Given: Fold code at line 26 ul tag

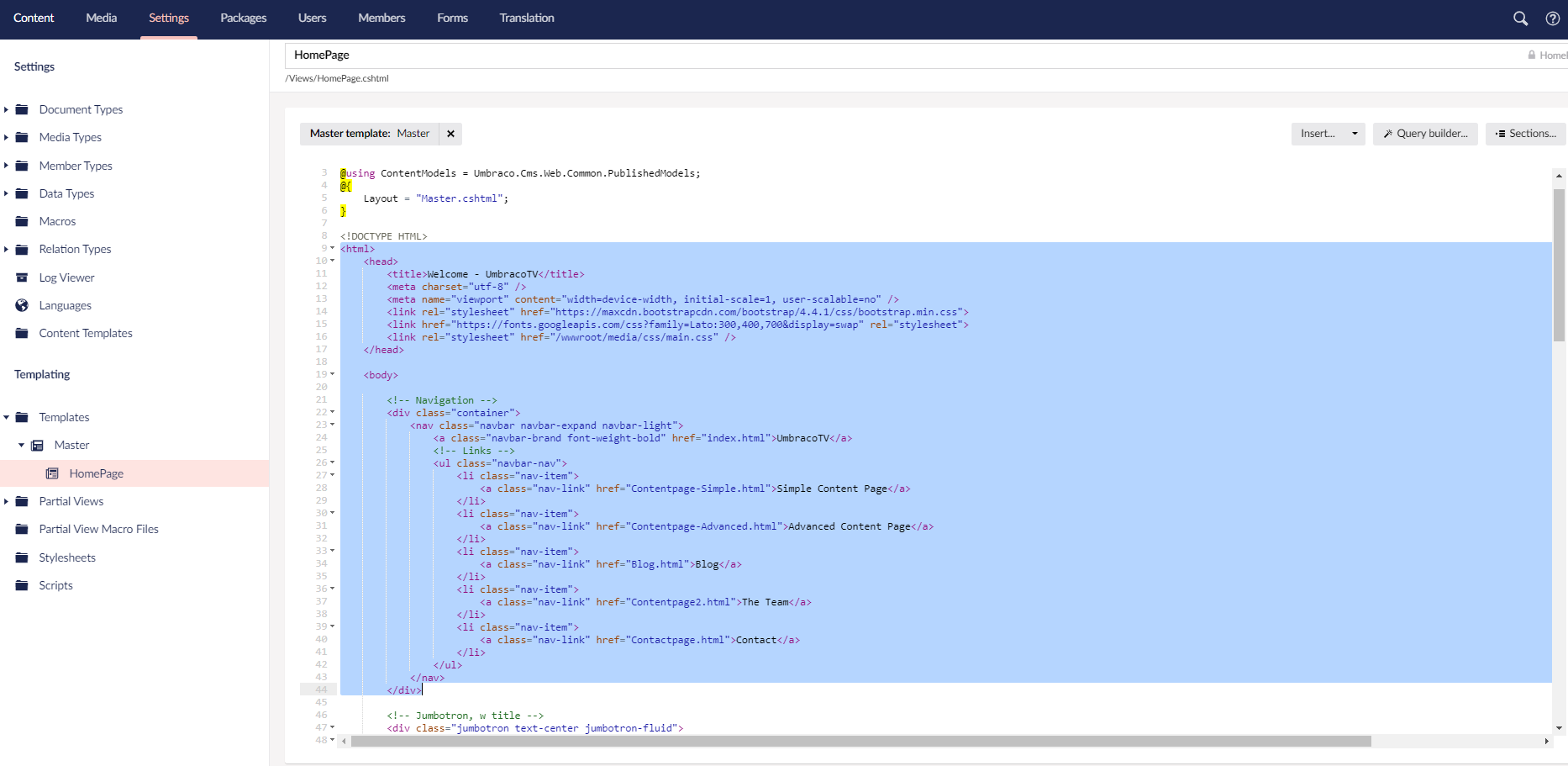Looking at the screenshot, I should coord(333,462).
